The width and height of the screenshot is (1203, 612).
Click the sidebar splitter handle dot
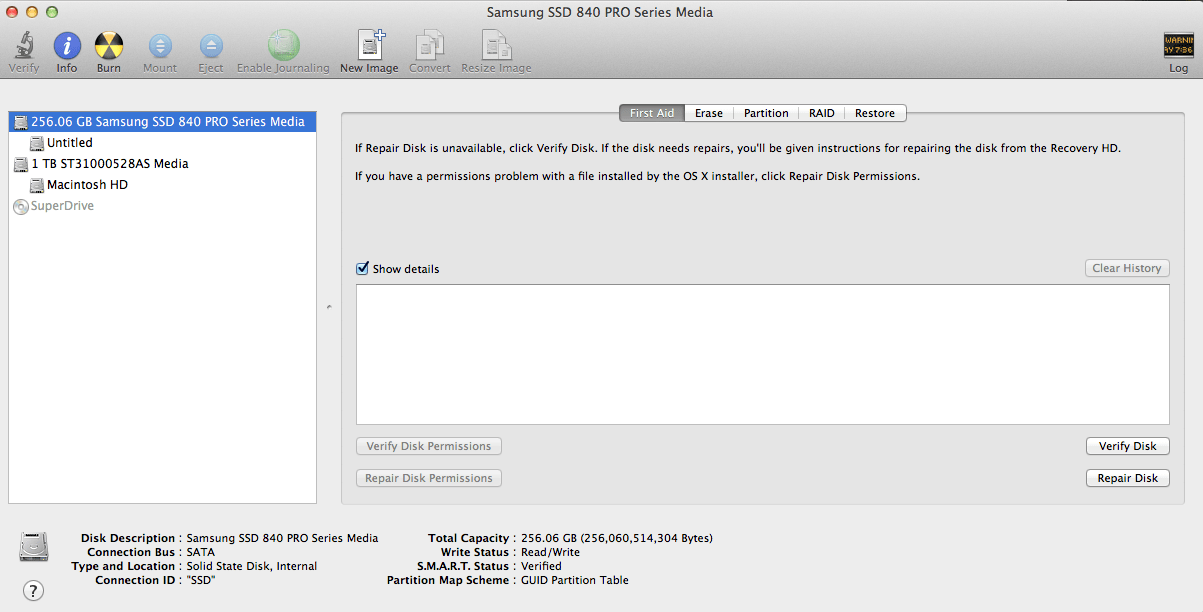329,307
